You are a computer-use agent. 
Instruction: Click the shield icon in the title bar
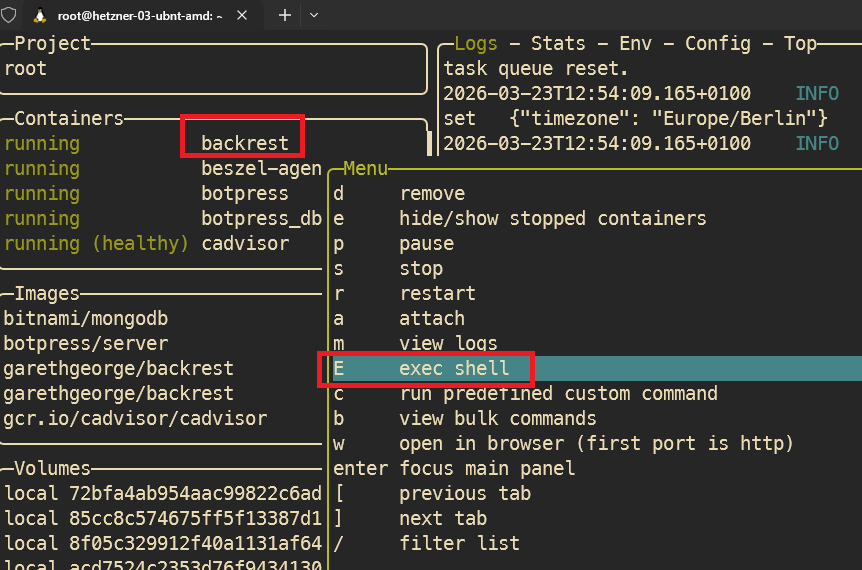pyautogui.click(x=9, y=15)
